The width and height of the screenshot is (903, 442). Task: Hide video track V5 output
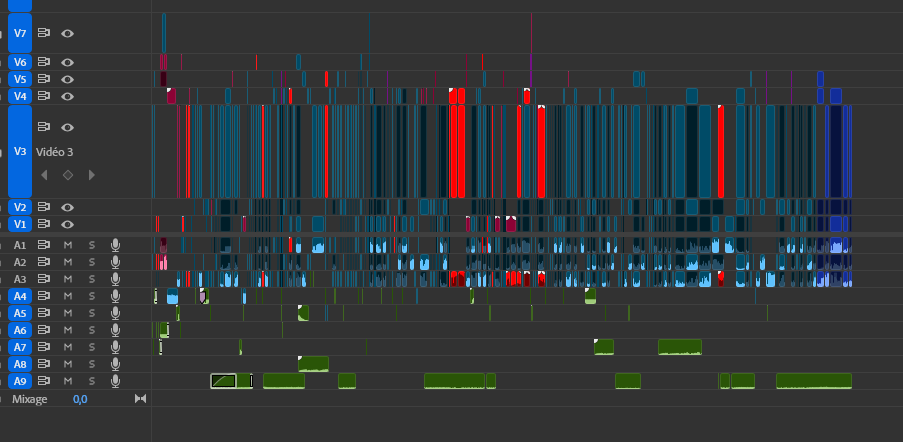tap(67, 79)
